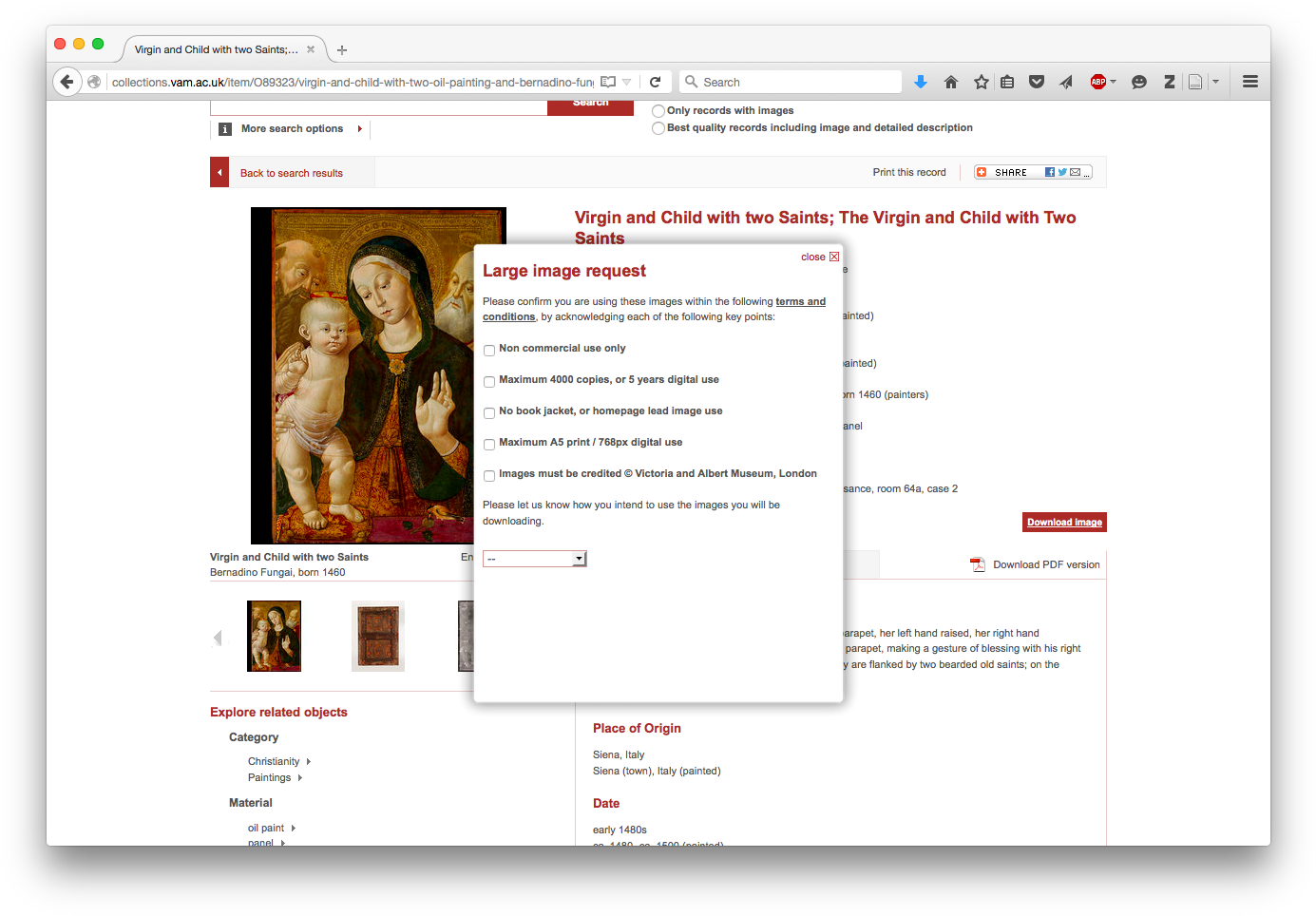Open the Downloads arrow icon

(x=921, y=82)
